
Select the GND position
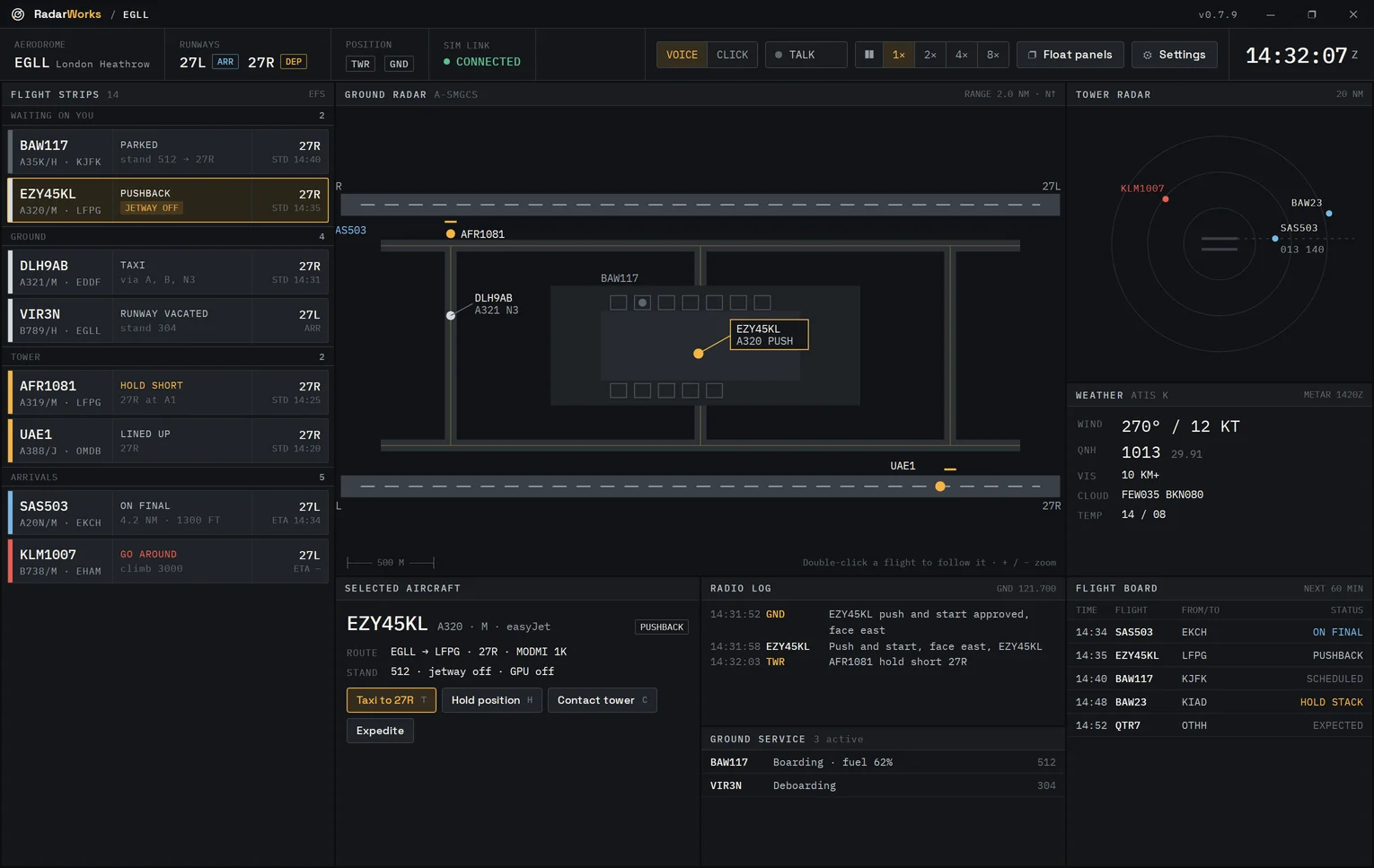(x=399, y=64)
